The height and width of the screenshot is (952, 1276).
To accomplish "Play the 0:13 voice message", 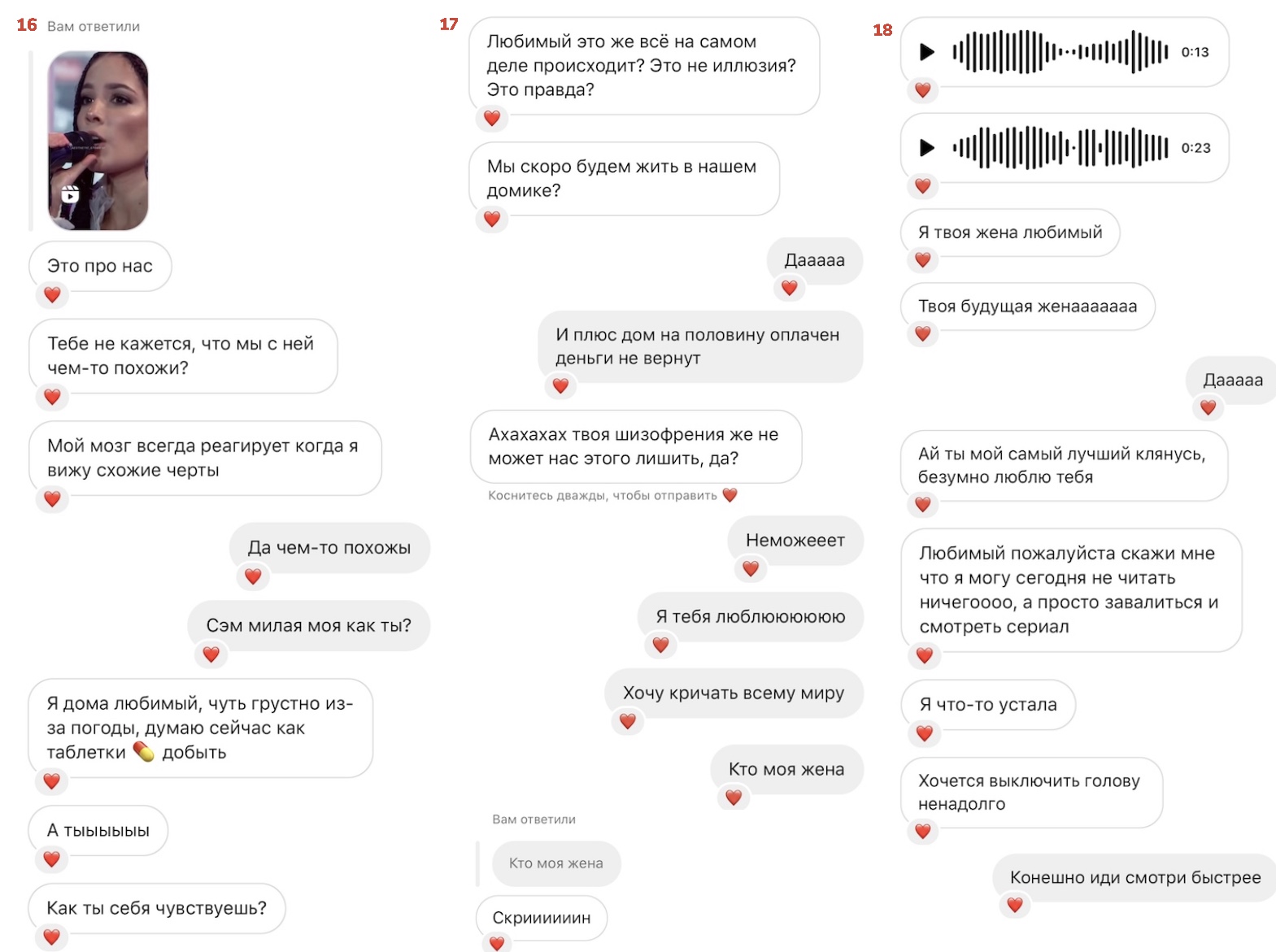I will tap(927, 52).
